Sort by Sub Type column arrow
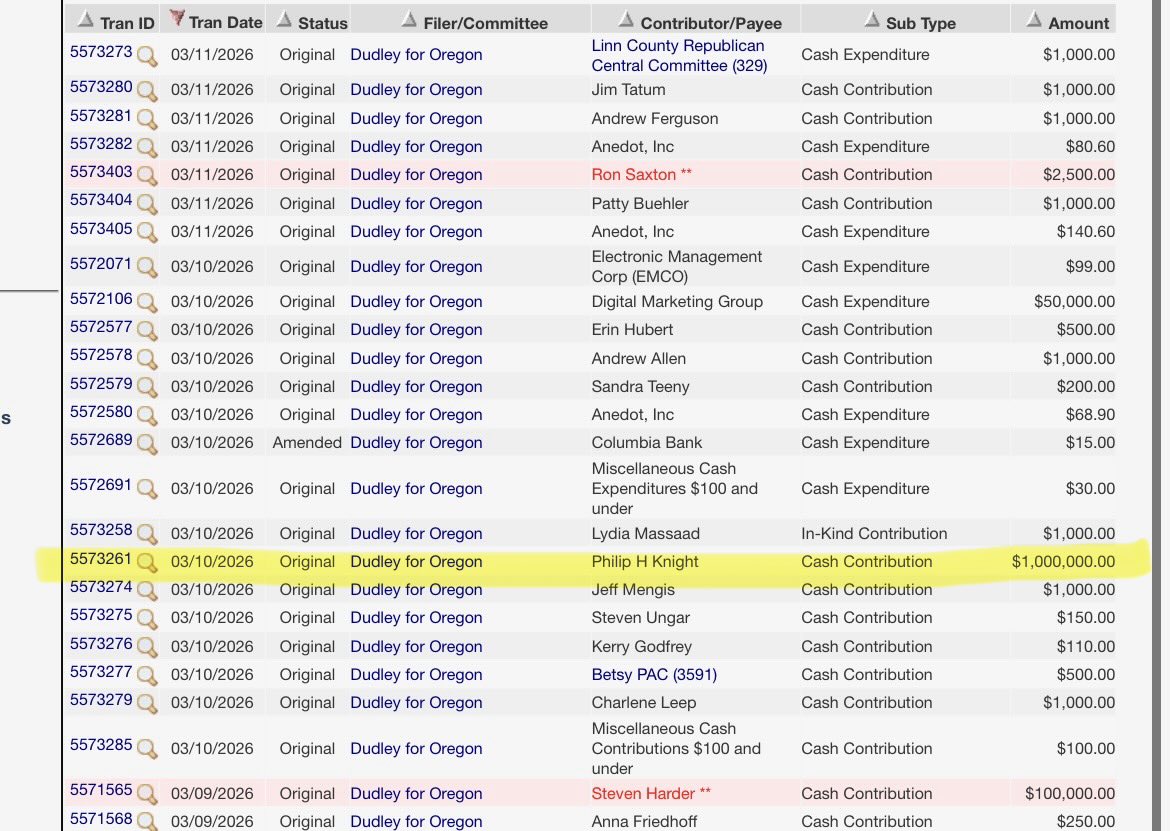Viewport: 1170px width, 831px height. click(872, 20)
